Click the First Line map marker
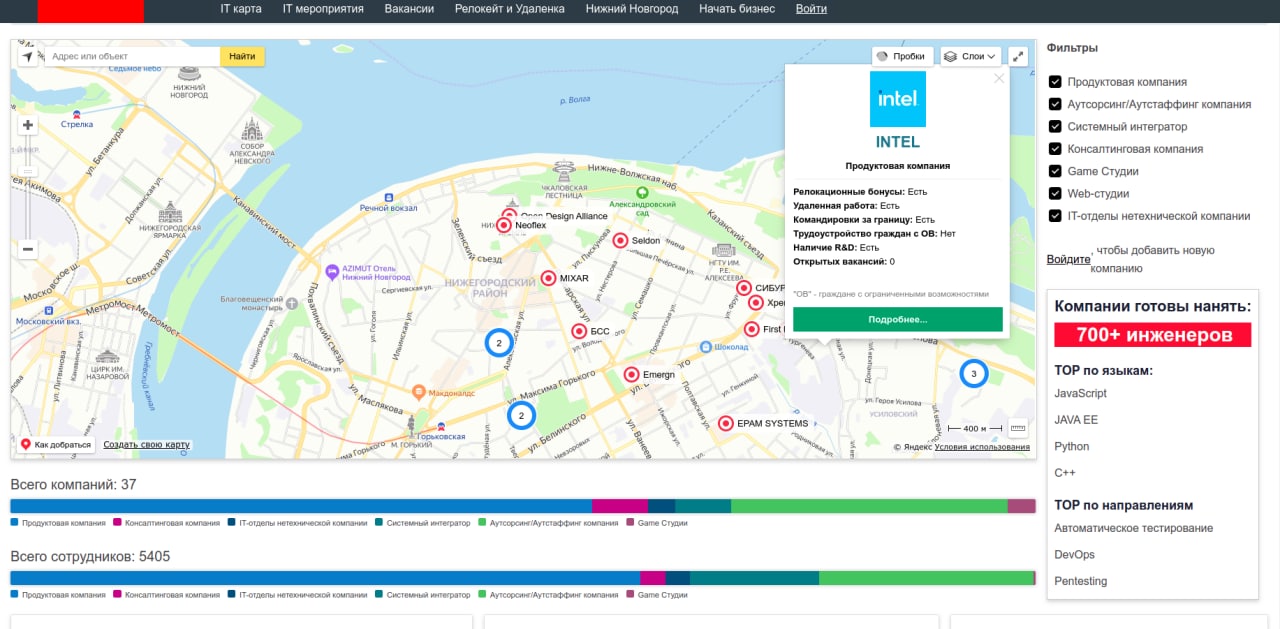 (x=752, y=329)
